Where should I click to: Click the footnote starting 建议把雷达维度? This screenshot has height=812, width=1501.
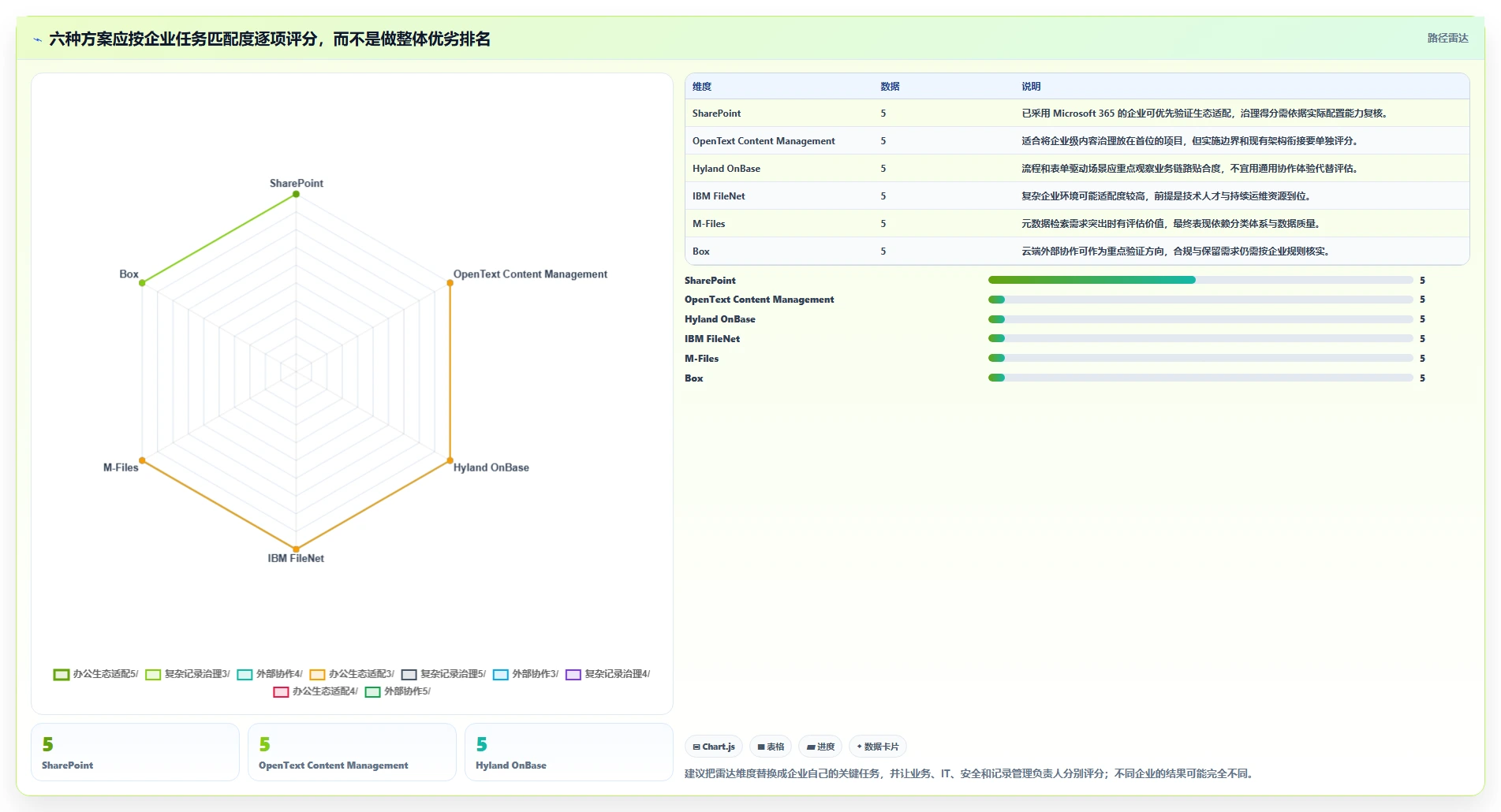970,773
